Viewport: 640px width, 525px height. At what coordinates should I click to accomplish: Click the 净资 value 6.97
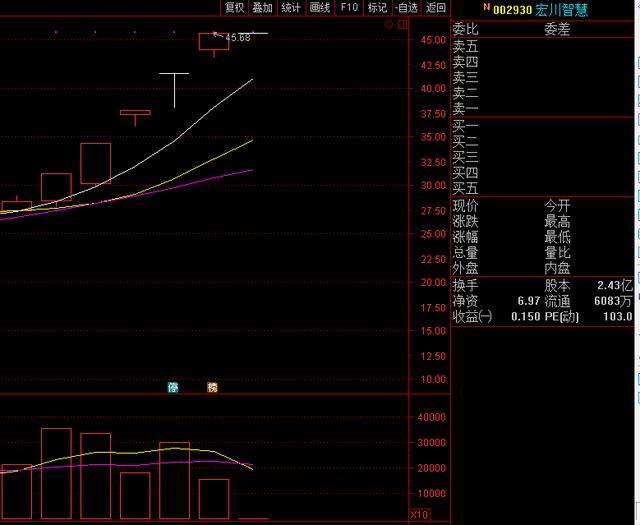click(x=529, y=301)
